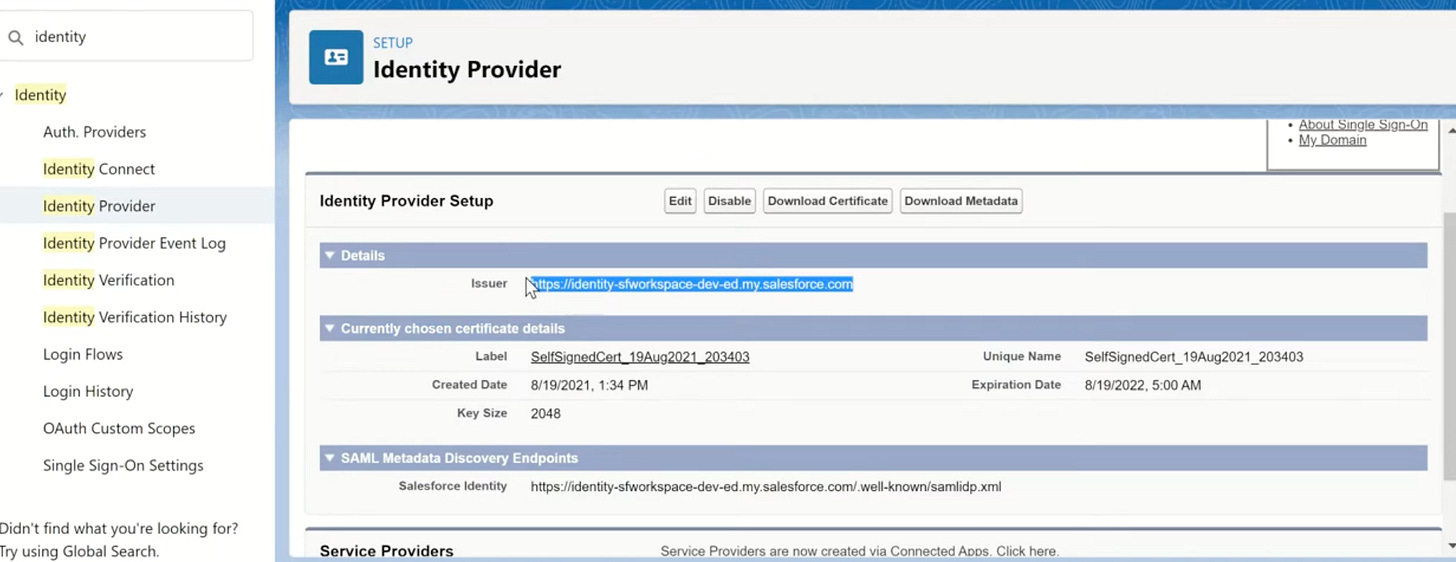Click the Unique Name value SelfSignedCert_19Aug2021_203403
Viewport: 1456px width, 562px height.
1194,357
